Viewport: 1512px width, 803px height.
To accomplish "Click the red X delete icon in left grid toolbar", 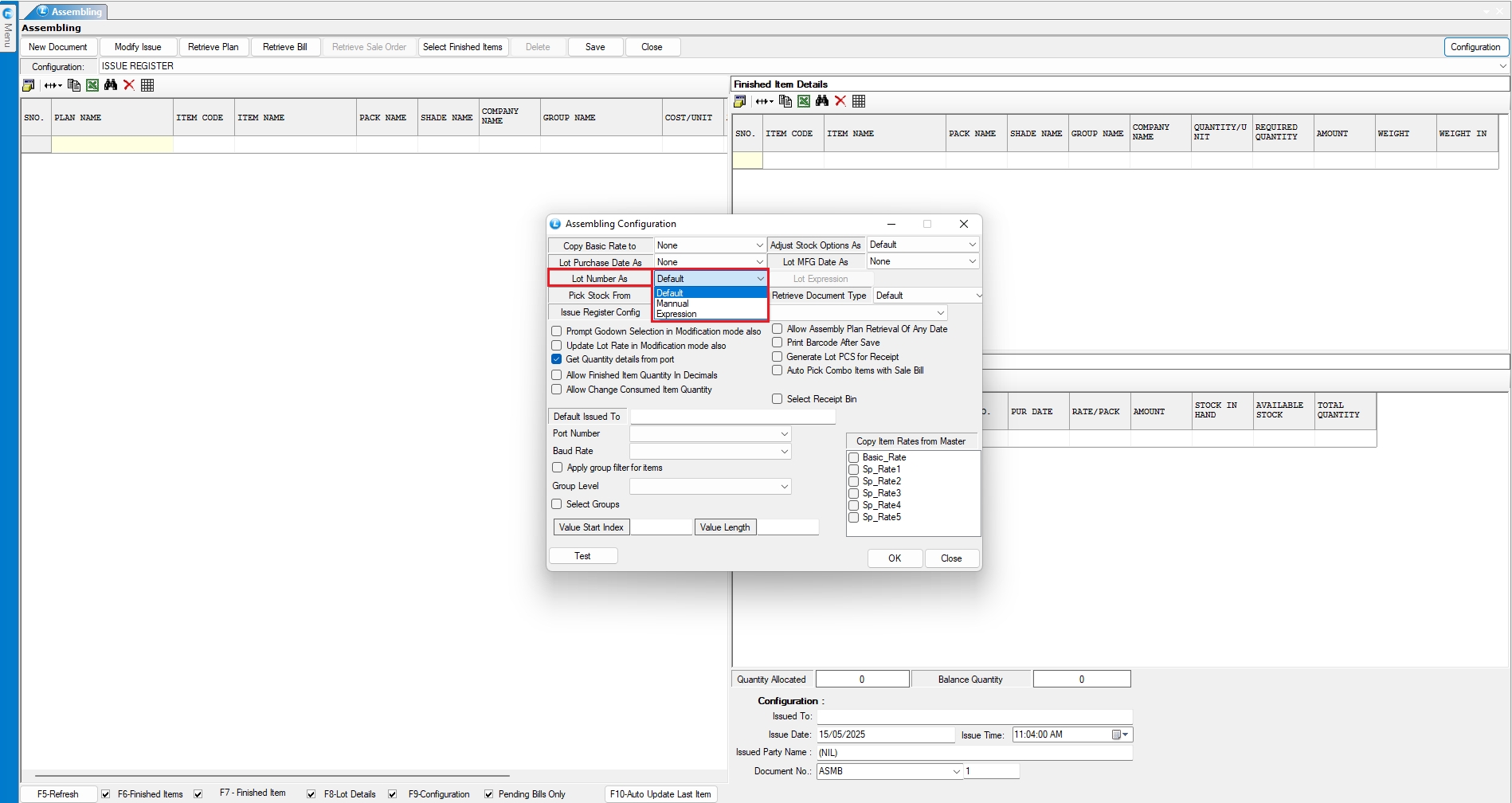I will coord(129,85).
